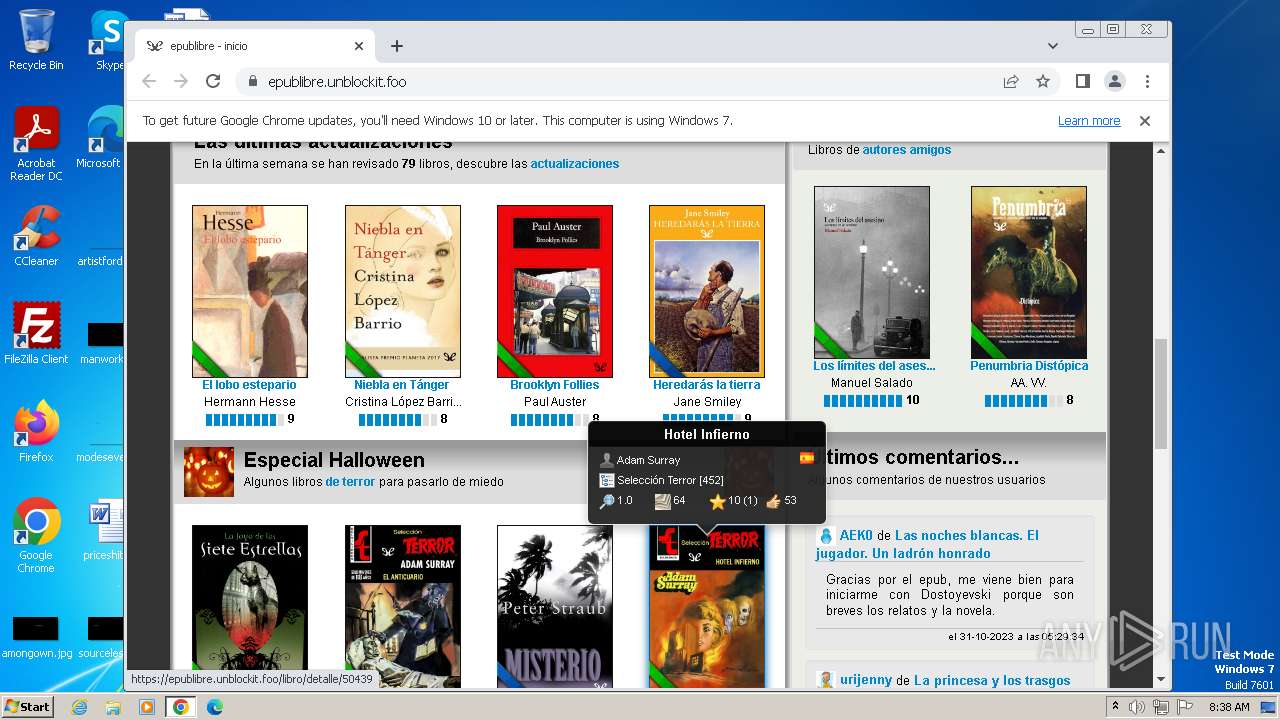Open Hotel Infierno book cover

(707, 606)
